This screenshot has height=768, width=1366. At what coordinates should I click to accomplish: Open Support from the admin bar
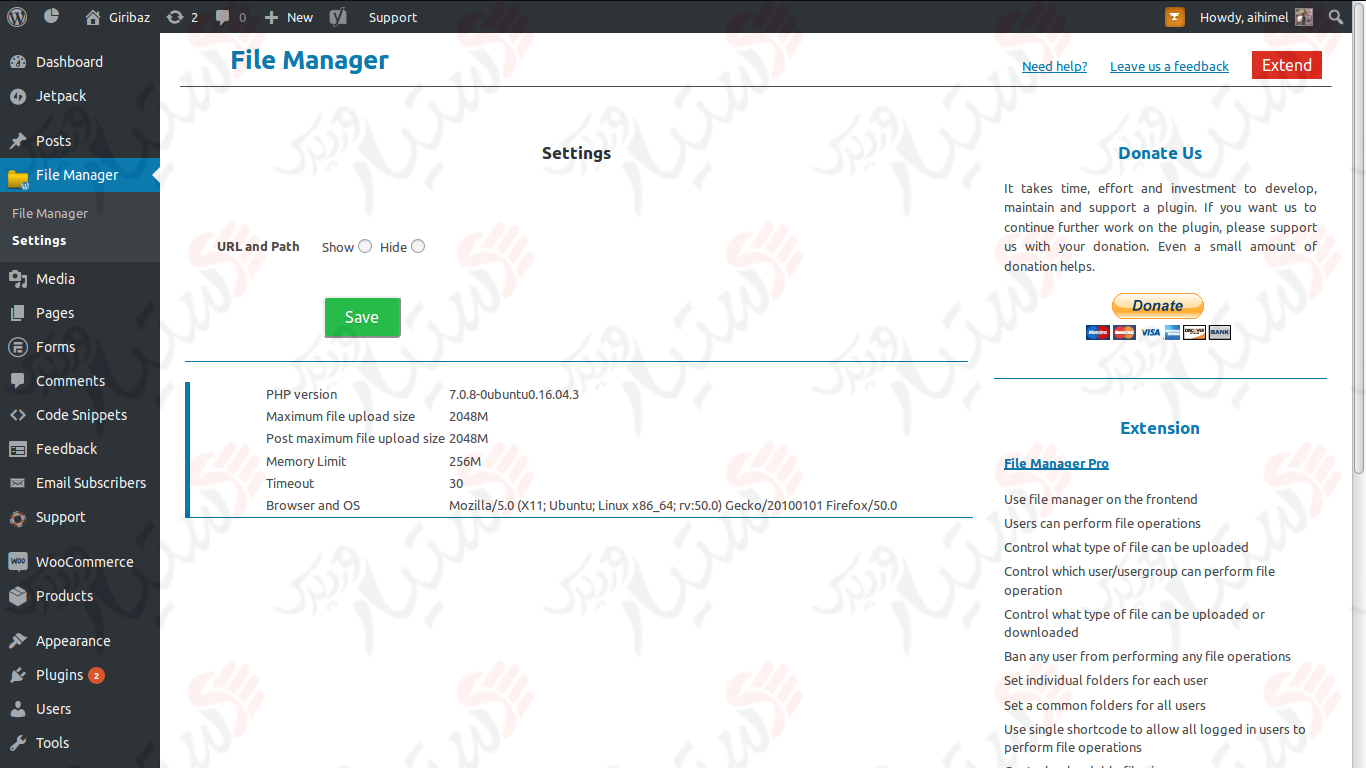point(392,17)
